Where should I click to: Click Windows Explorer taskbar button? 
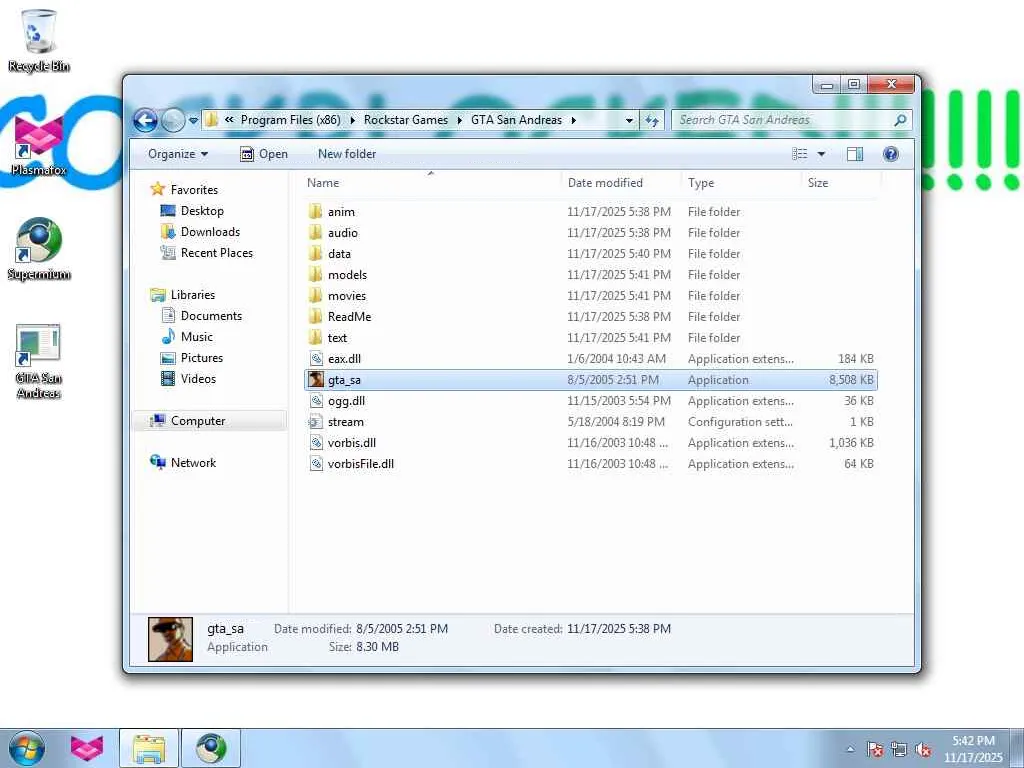coord(149,748)
